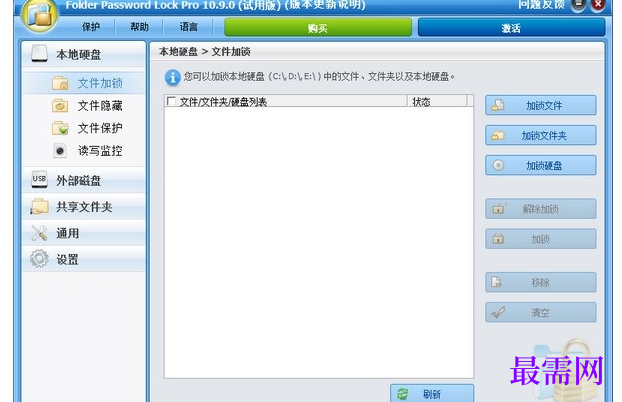Viewport: 622px width, 402px height.
Task: Open the 保护 menu
Action: (91, 27)
